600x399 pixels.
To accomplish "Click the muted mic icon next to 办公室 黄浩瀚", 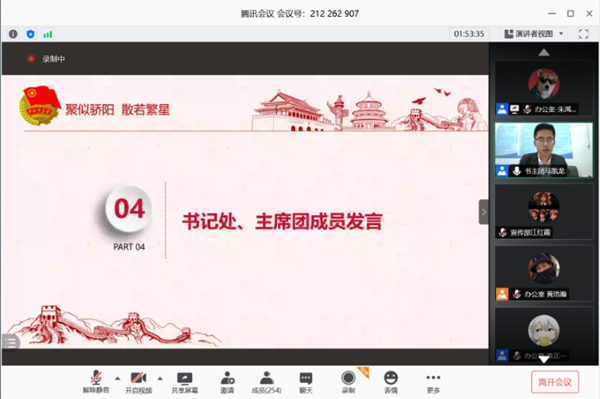I will tap(517, 294).
